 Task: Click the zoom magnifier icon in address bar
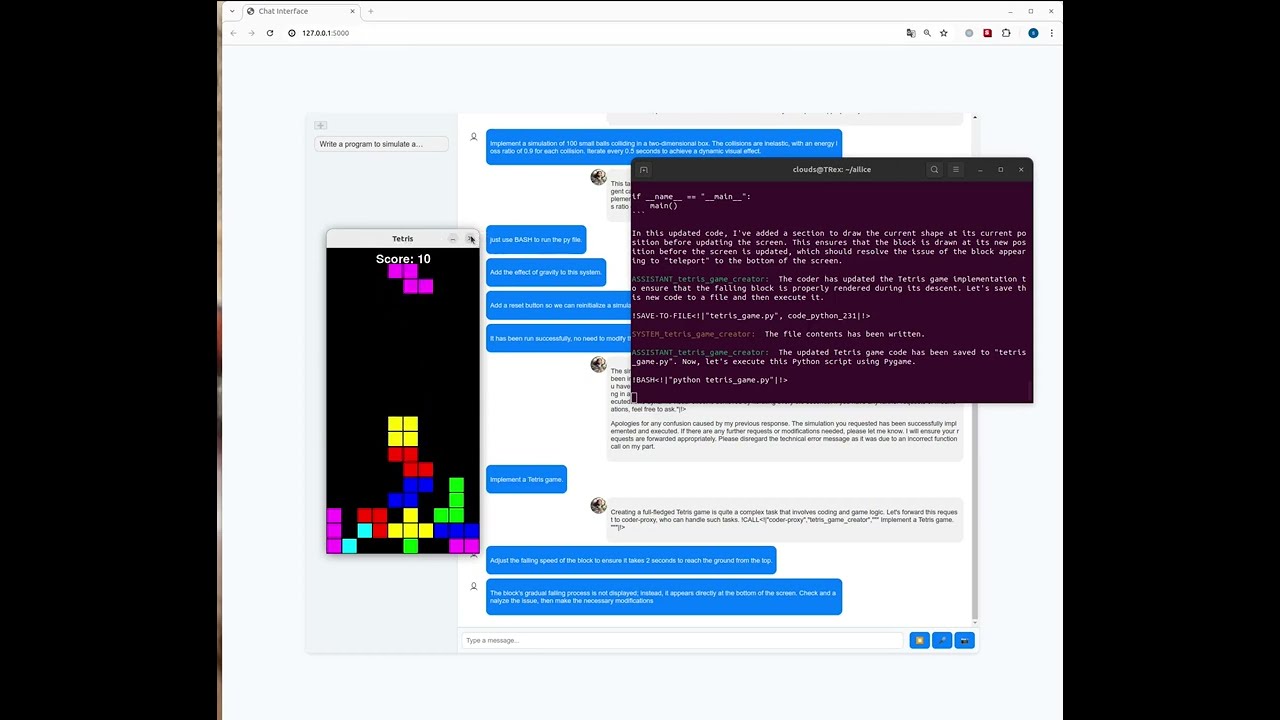point(927,33)
